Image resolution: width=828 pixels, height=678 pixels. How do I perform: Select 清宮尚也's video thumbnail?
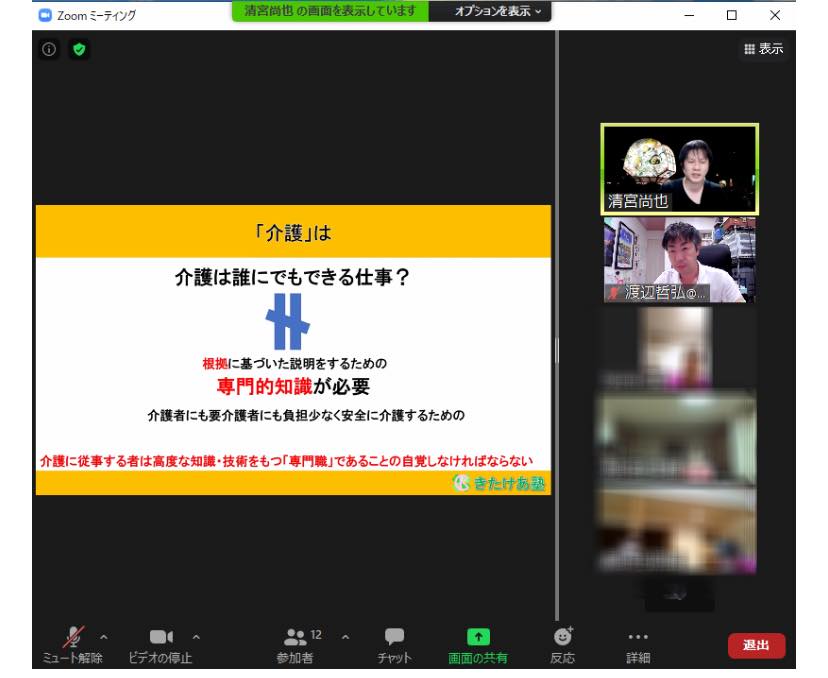point(679,168)
